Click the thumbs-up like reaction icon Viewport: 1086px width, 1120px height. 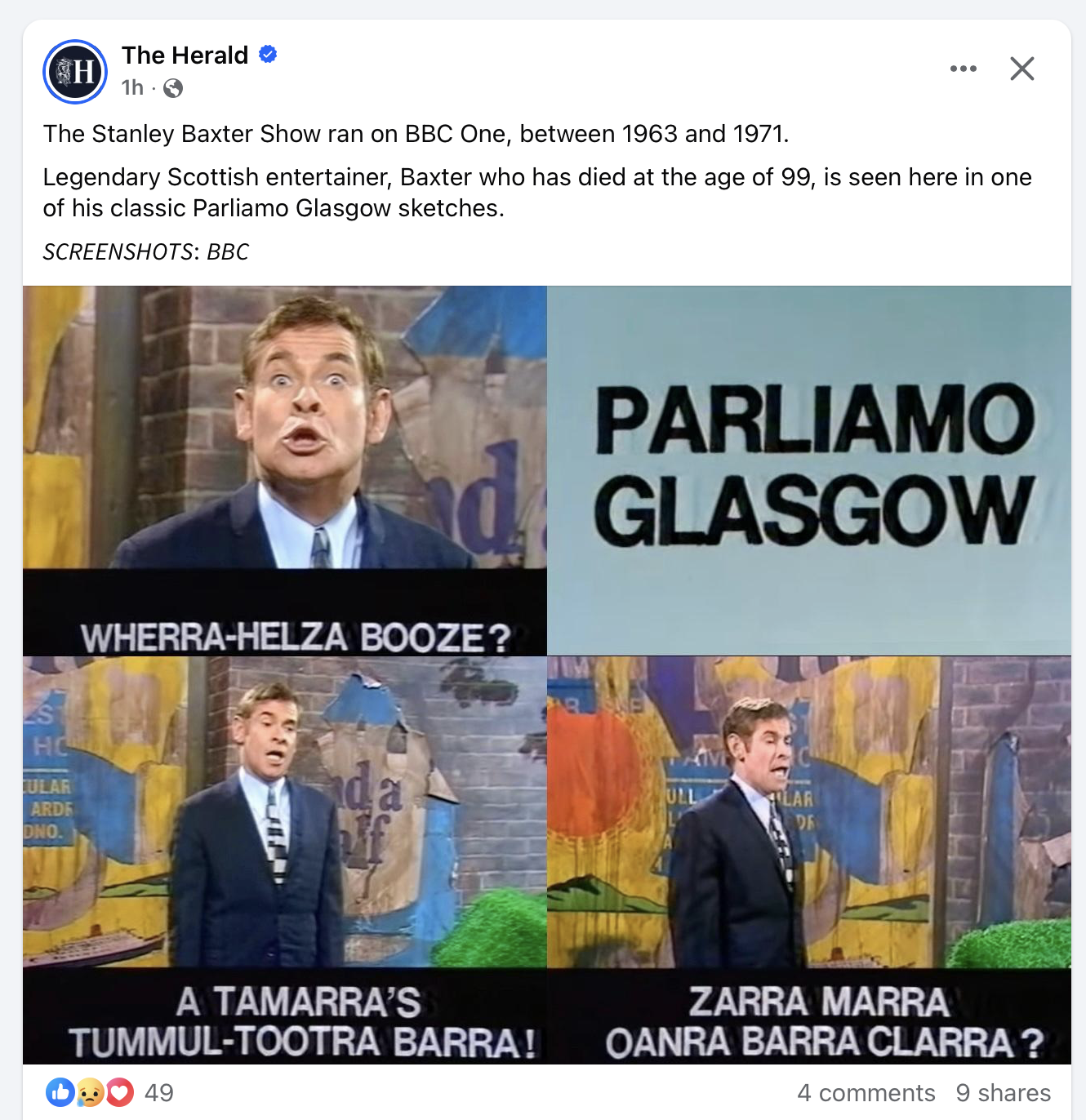coord(60,1092)
